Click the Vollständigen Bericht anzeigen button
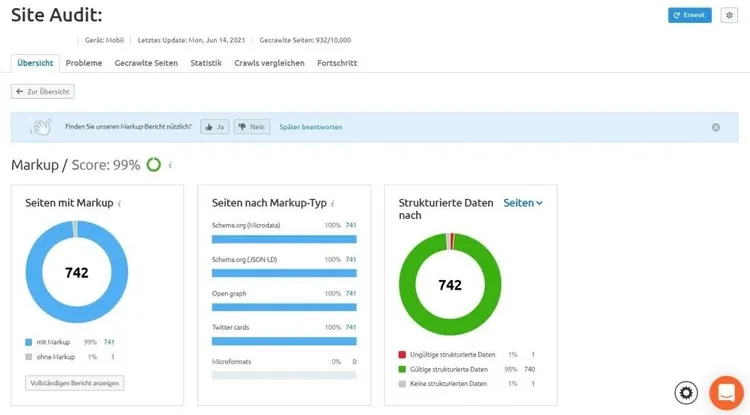Viewport: 750px width, 415px height. (75, 383)
